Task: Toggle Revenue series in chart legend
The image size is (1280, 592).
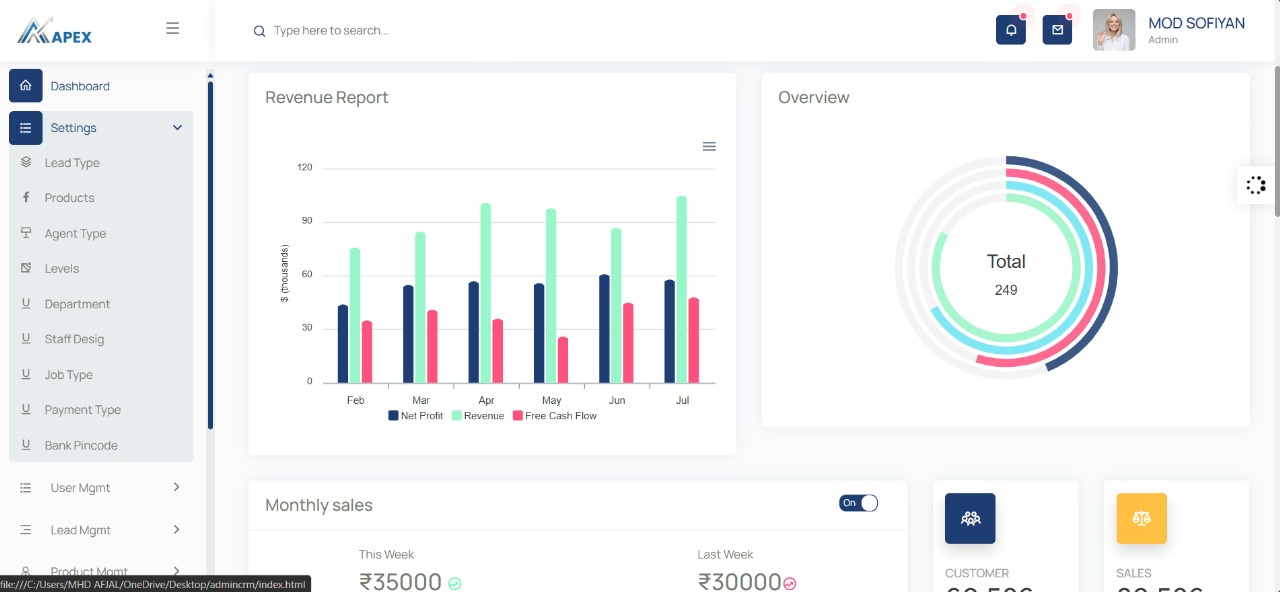Action: click(x=478, y=416)
